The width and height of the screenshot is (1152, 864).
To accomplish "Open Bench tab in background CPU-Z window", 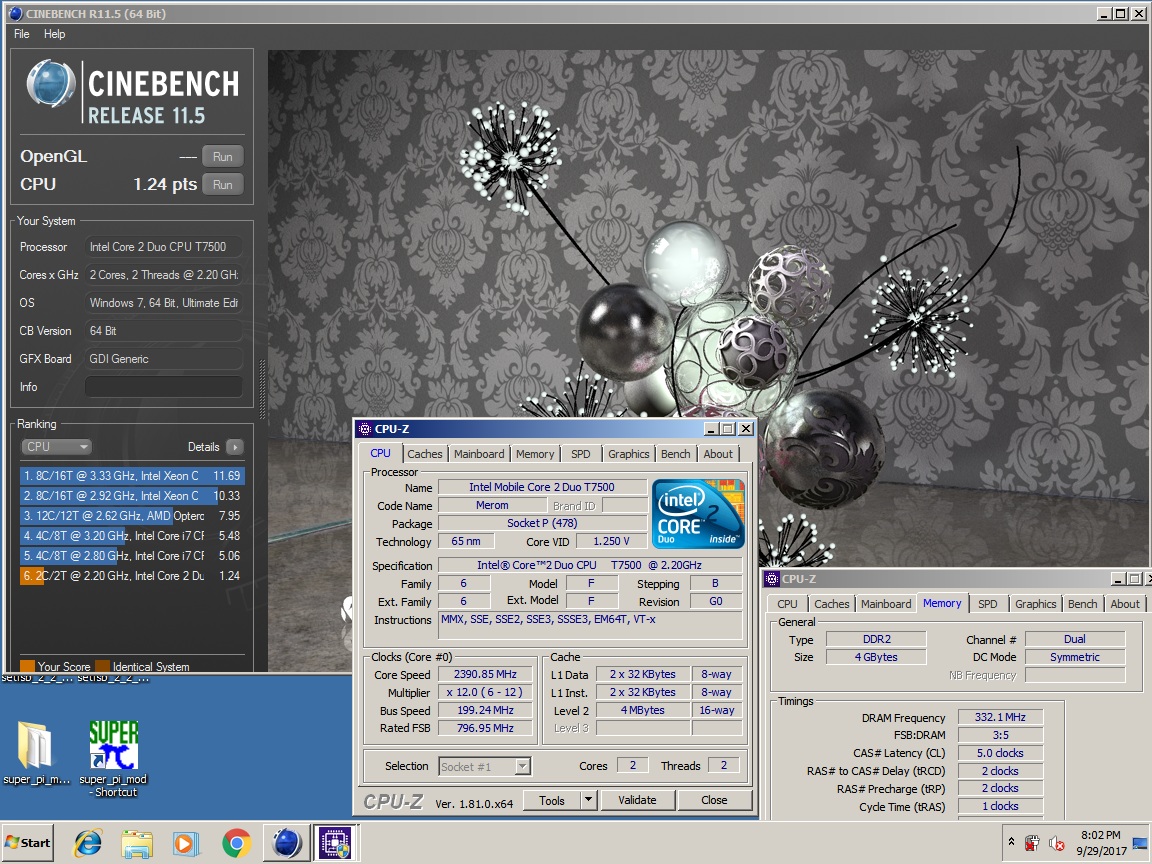I will click(x=1082, y=604).
